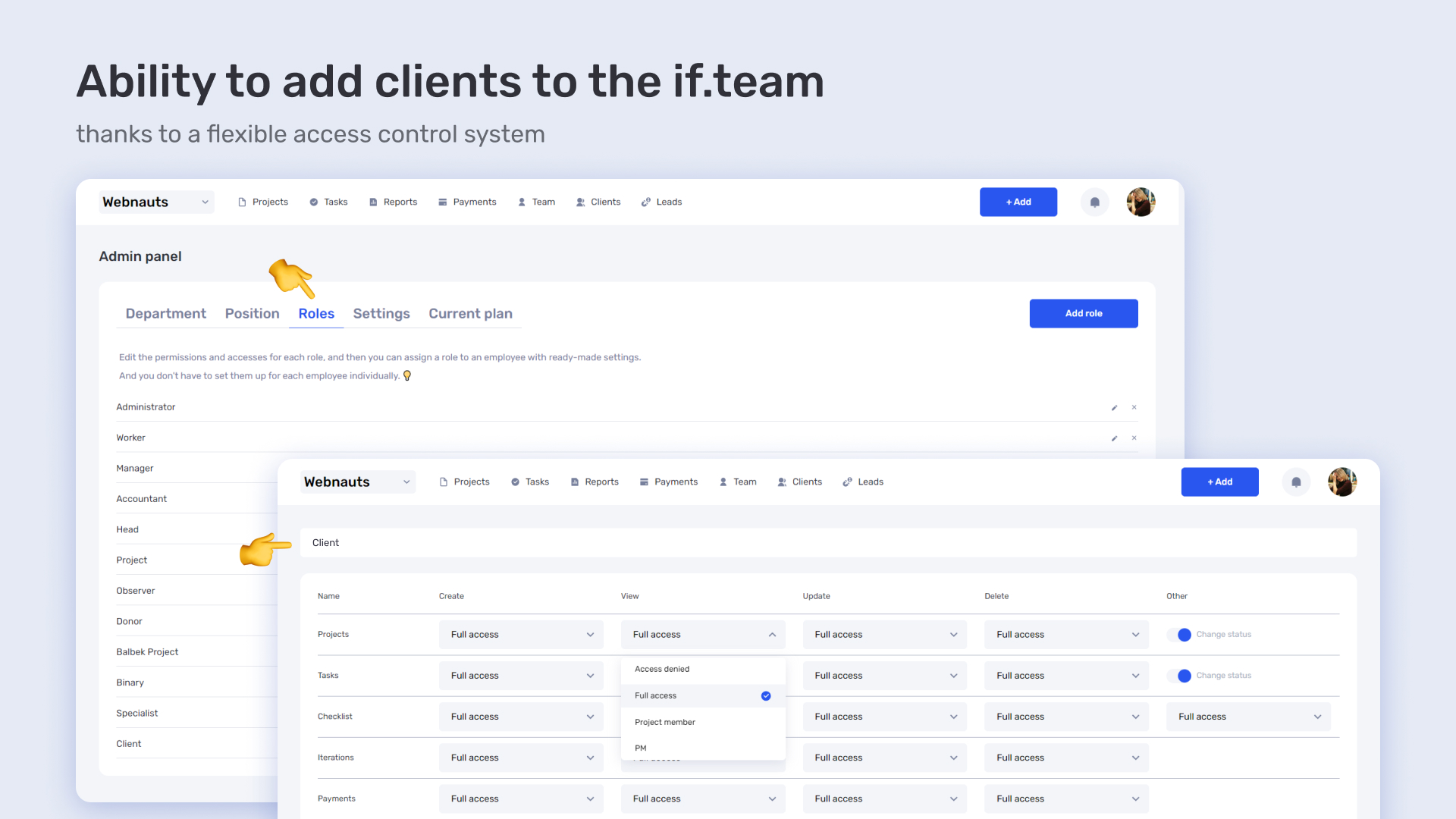Switch to the Department tab
1456x819 pixels.
[x=165, y=313]
